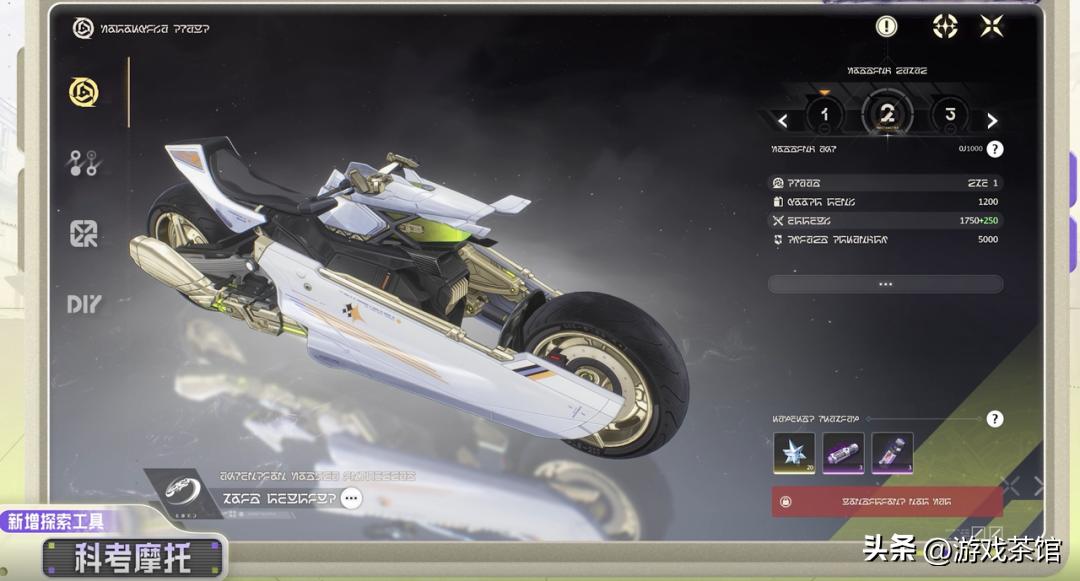
Task: Select the purple canister material thumbnail
Action: pyautogui.click(x=843, y=453)
